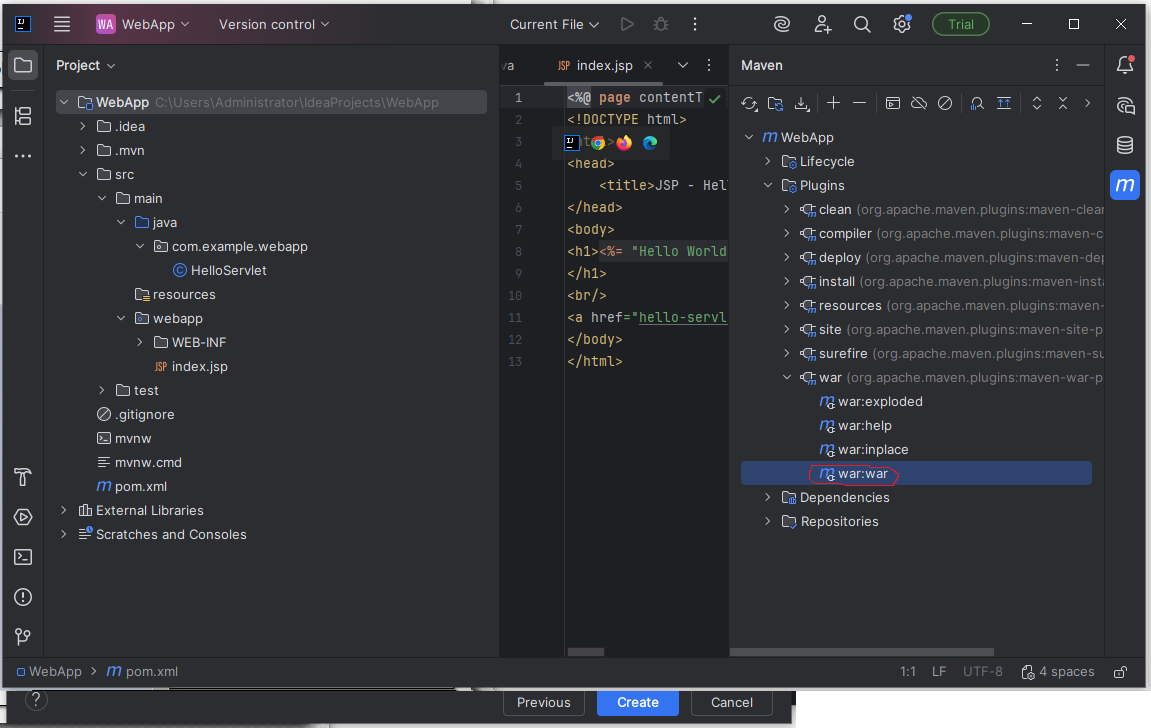Select HelloServlet class in Project tree
The image size is (1151, 728).
click(x=229, y=270)
